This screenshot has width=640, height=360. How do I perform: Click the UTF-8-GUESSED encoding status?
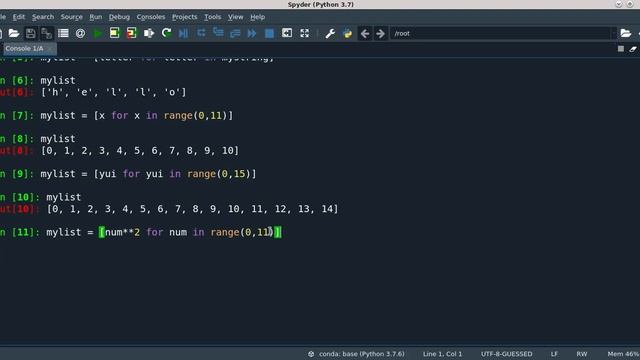(506, 354)
